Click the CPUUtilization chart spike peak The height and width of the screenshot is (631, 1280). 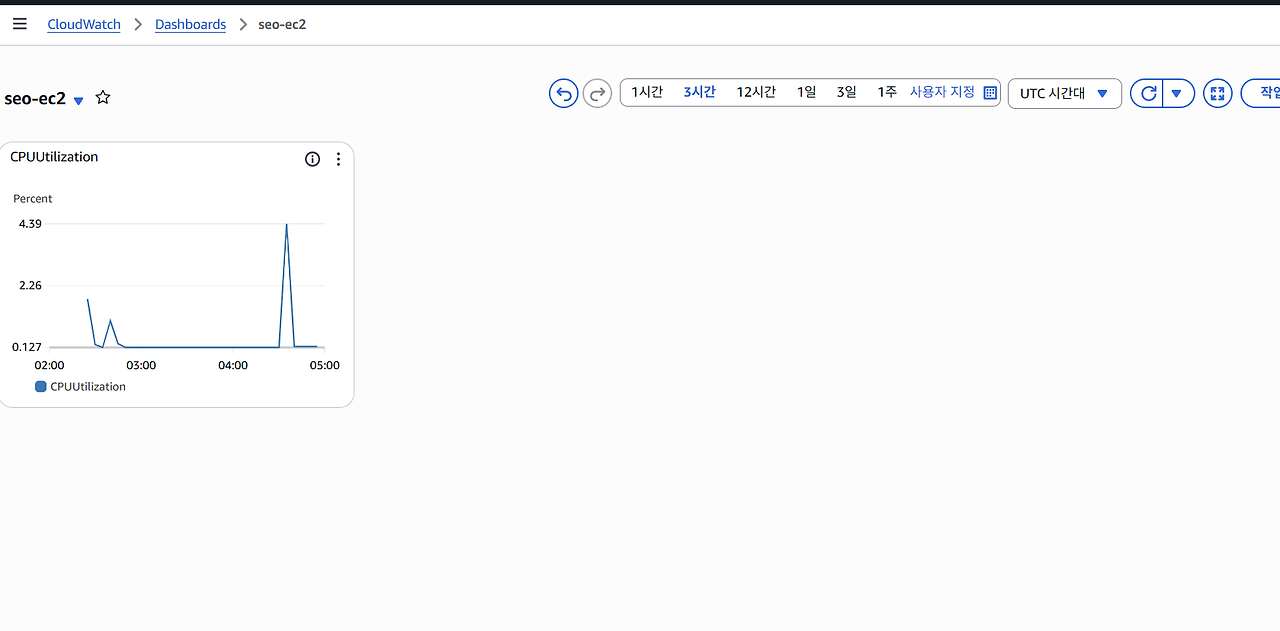pyautogui.click(x=286, y=225)
